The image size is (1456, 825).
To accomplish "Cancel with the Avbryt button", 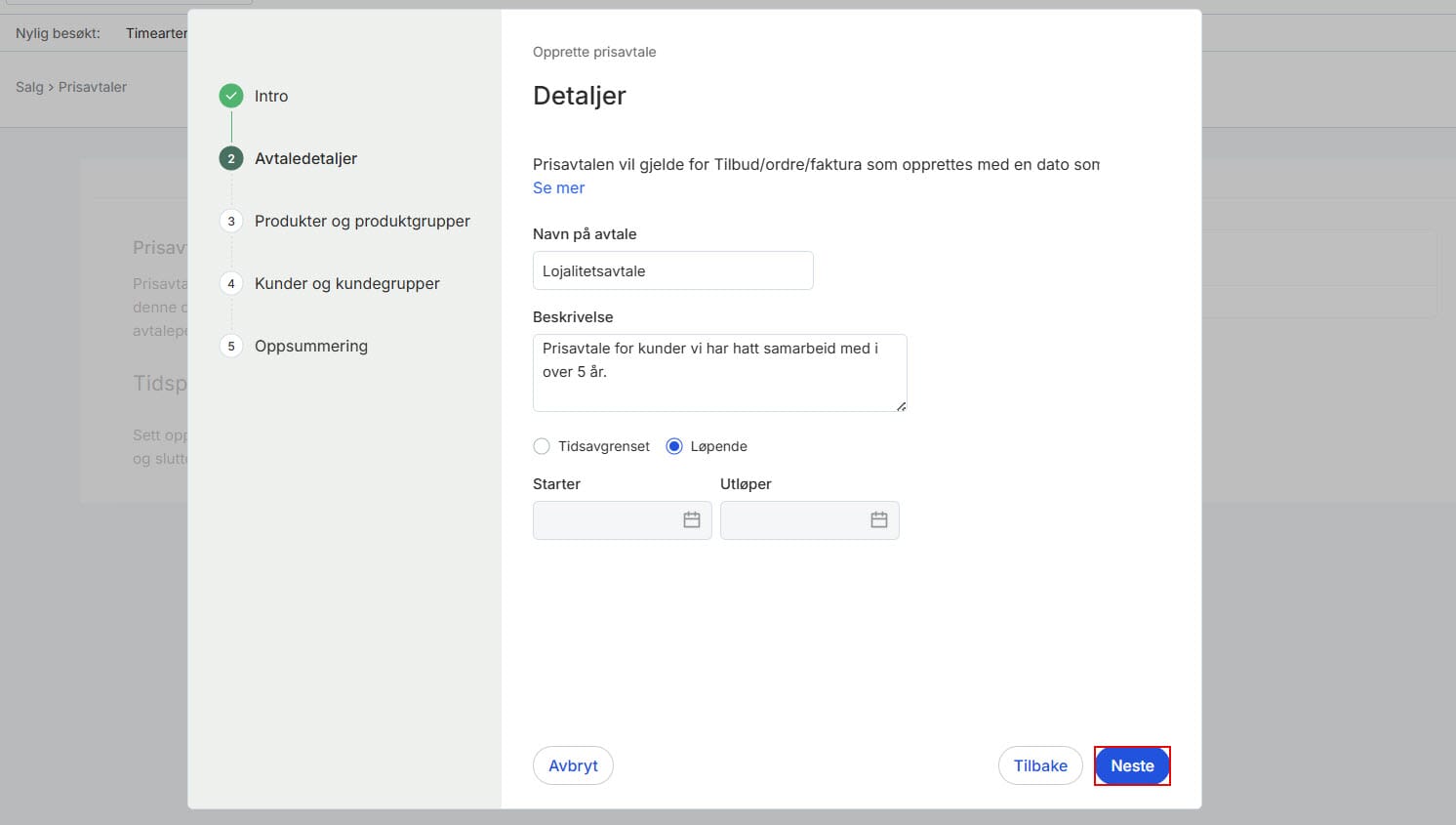I will [573, 765].
